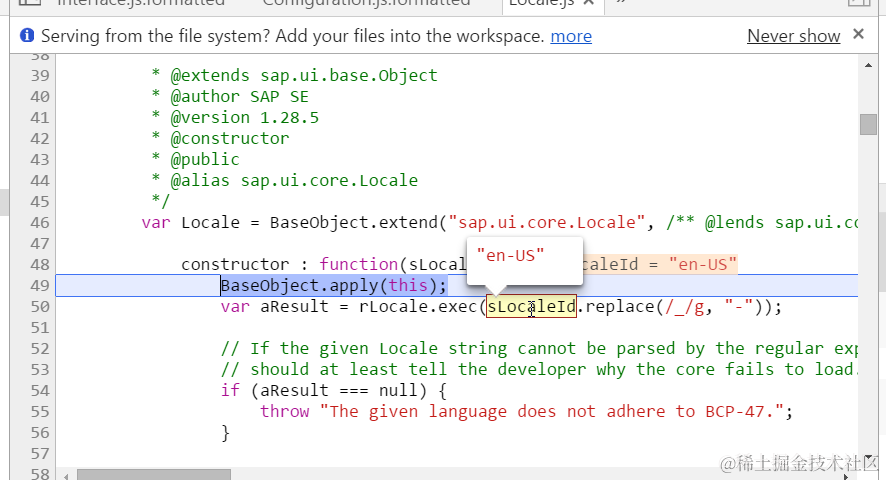Dismiss the file system infobar with the X
Image resolution: width=886 pixels, height=480 pixels.
coord(858,34)
